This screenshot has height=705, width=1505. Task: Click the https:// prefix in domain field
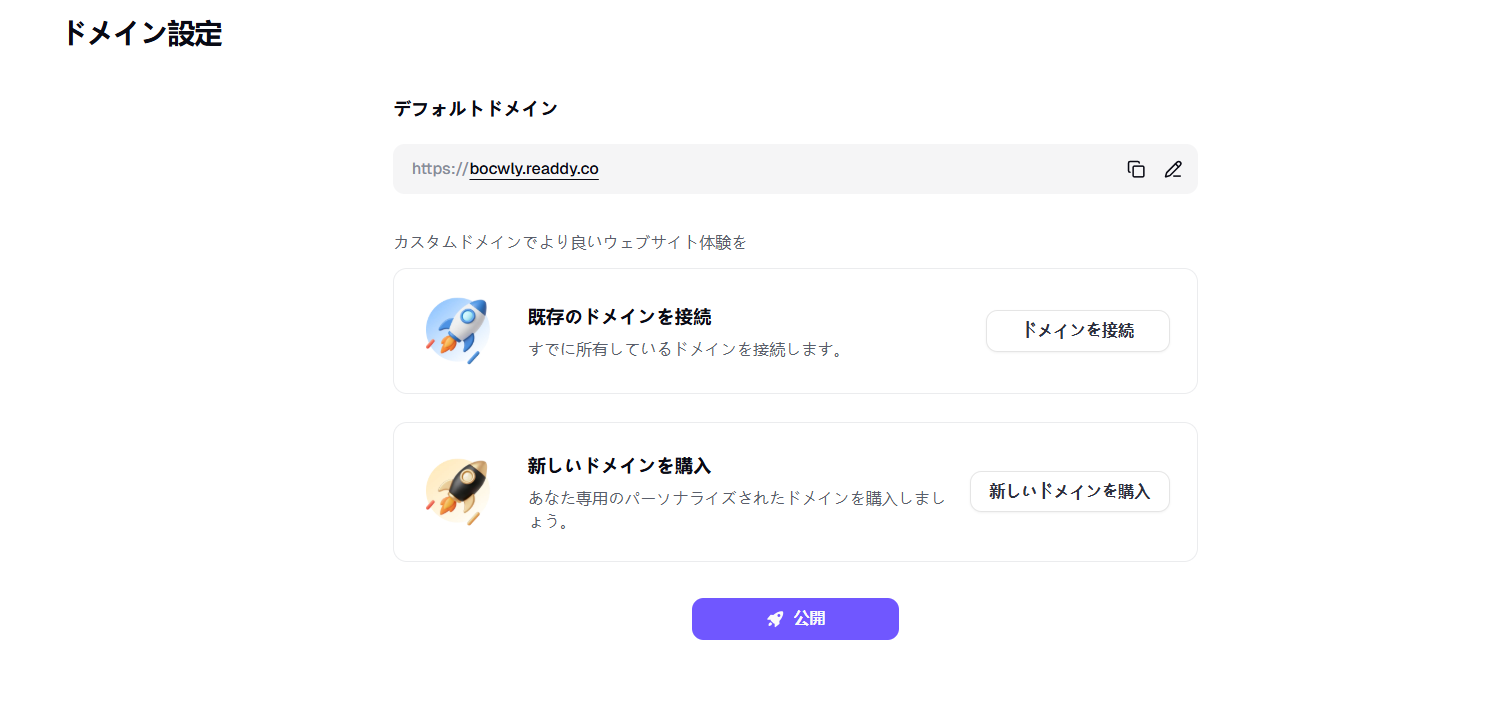click(x=439, y=169)
